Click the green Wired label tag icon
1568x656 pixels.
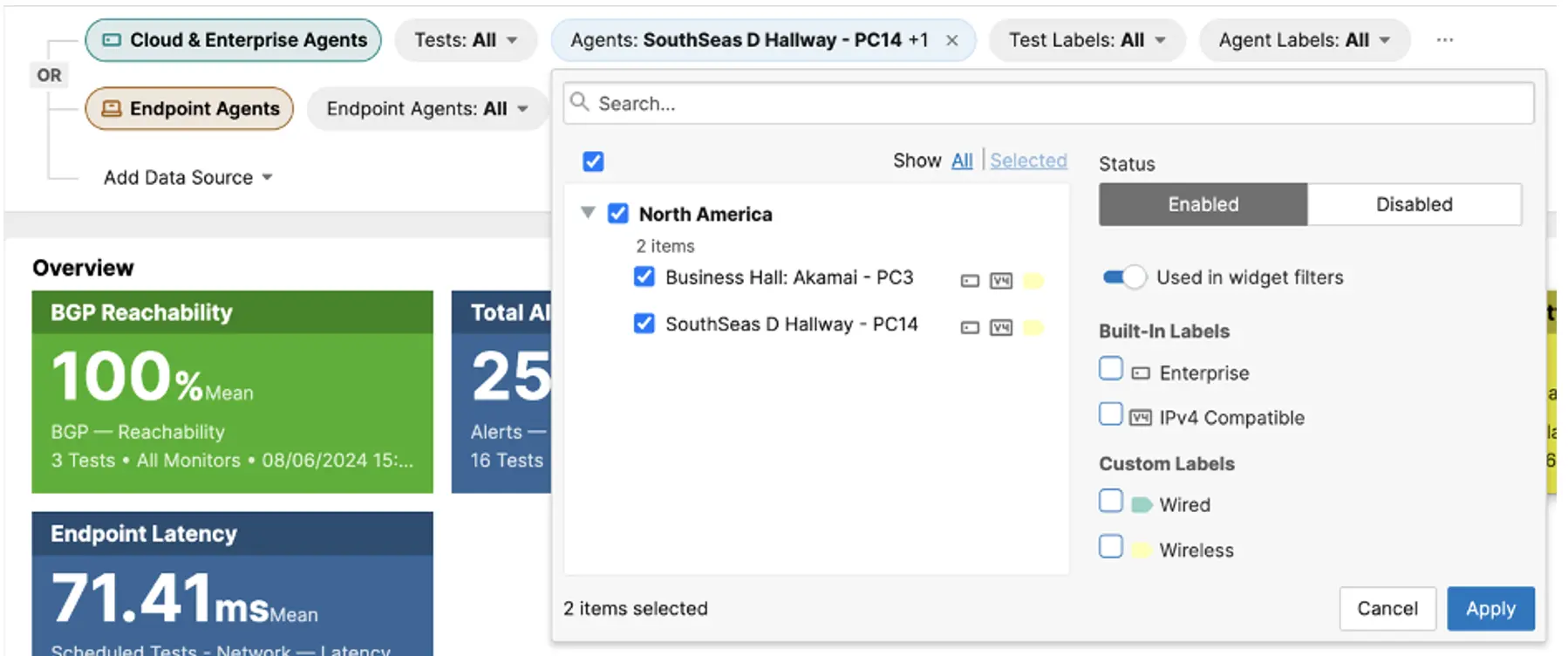(1142, 505)
